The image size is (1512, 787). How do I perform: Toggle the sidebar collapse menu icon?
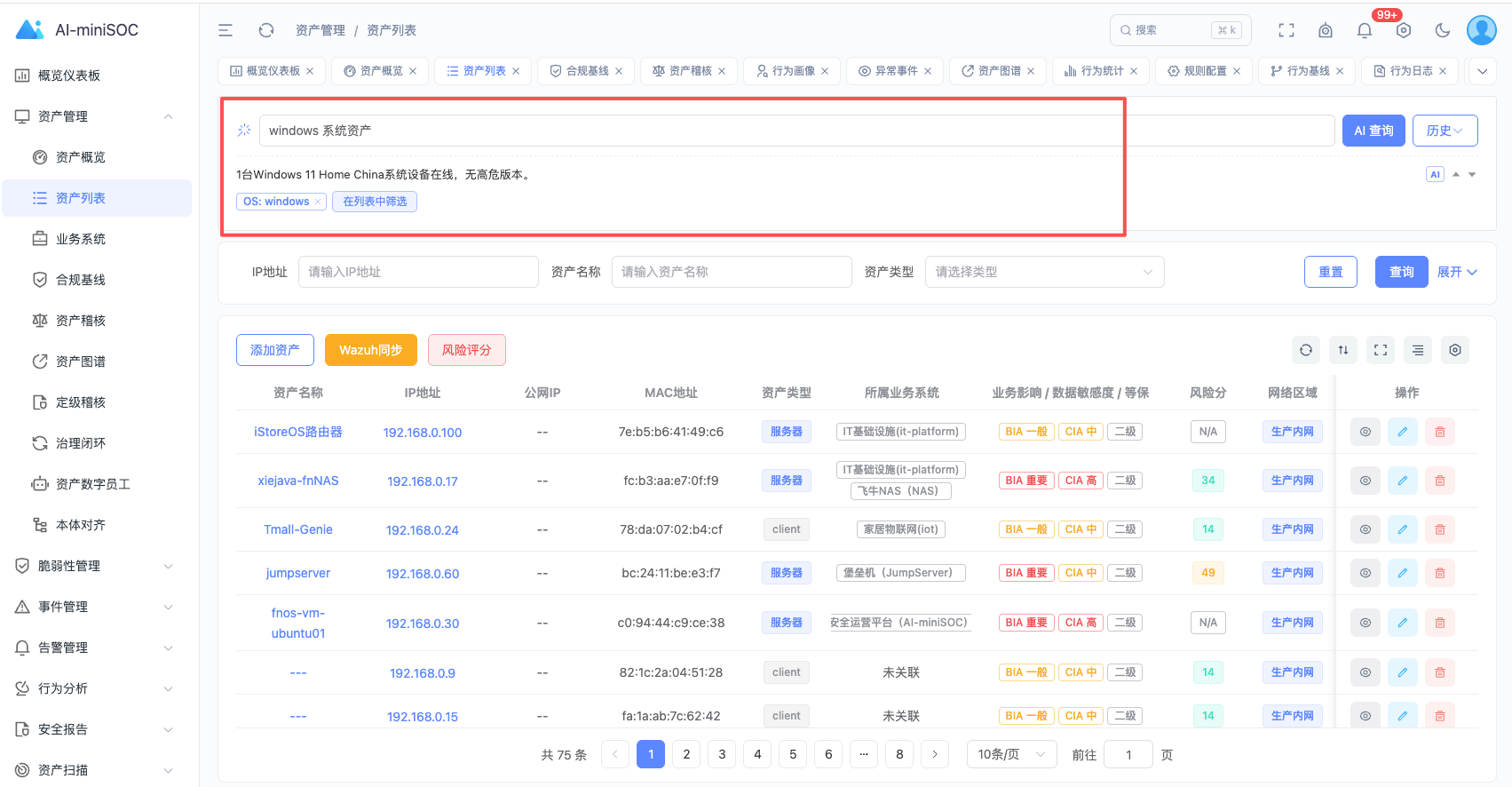point(226,30)
